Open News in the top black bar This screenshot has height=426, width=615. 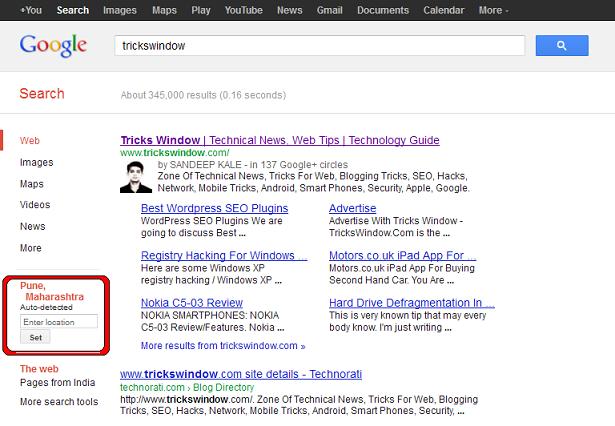pyautogui.click(x=289, y=10)
